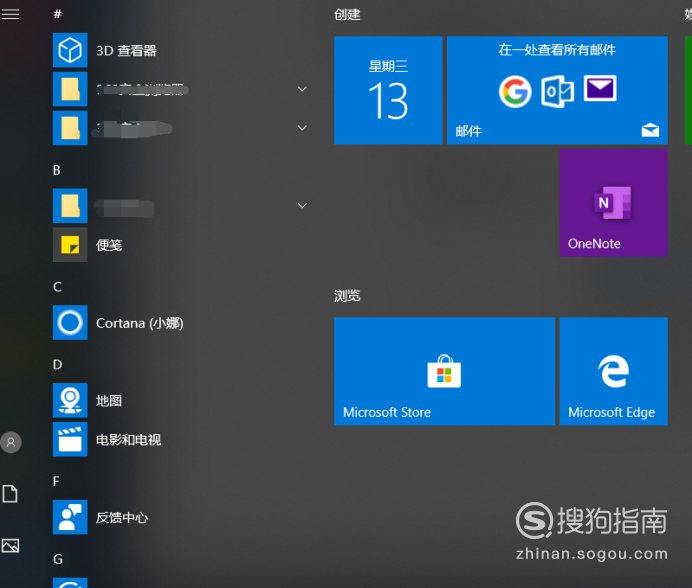Launch the Microsoft Edge tile
Viewport: 692px width, 588px height.
click(613, 371)
